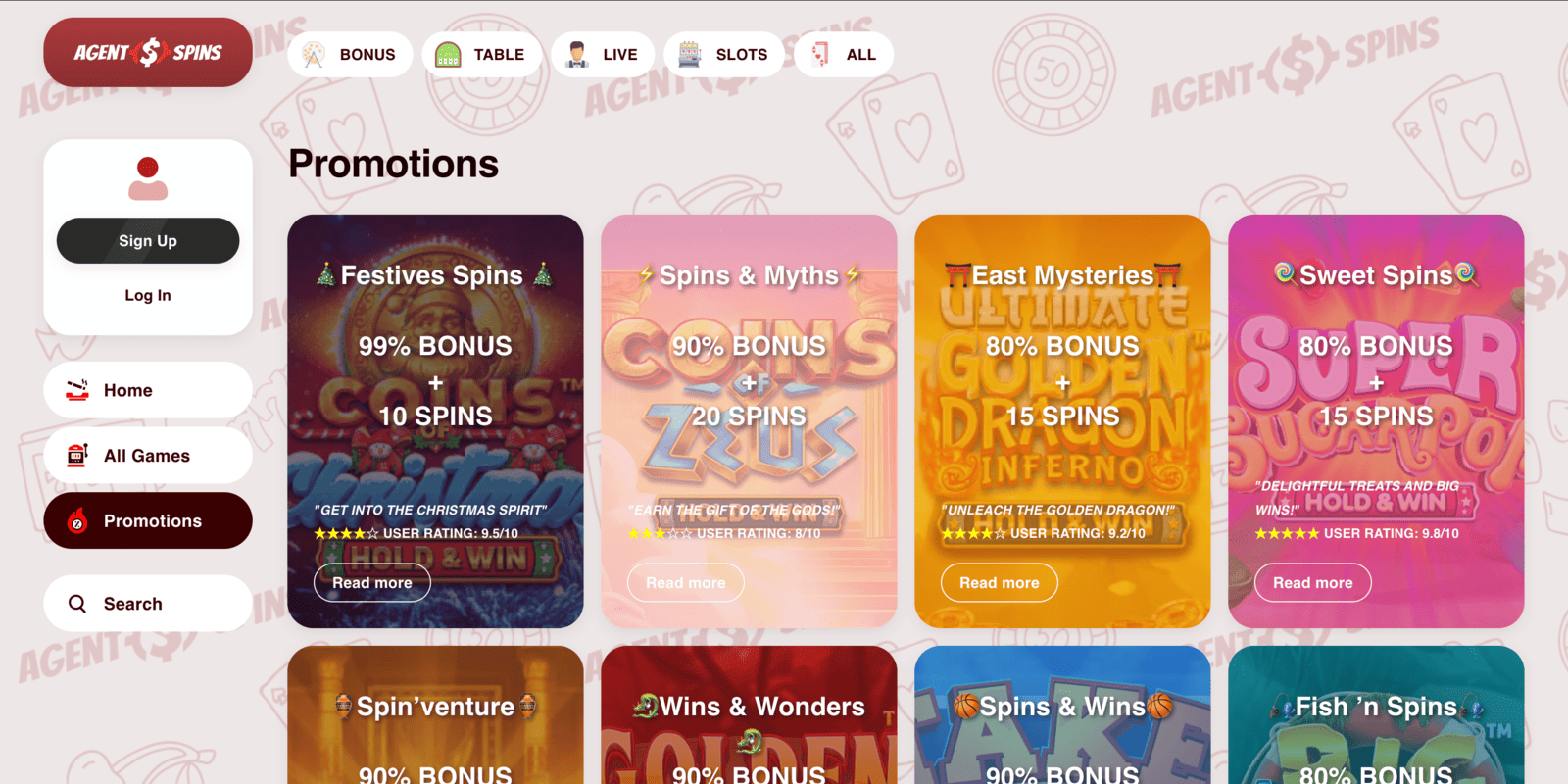The image size is (1568, 784).
Task: Click the Log In link
Action: click(148, 295)
